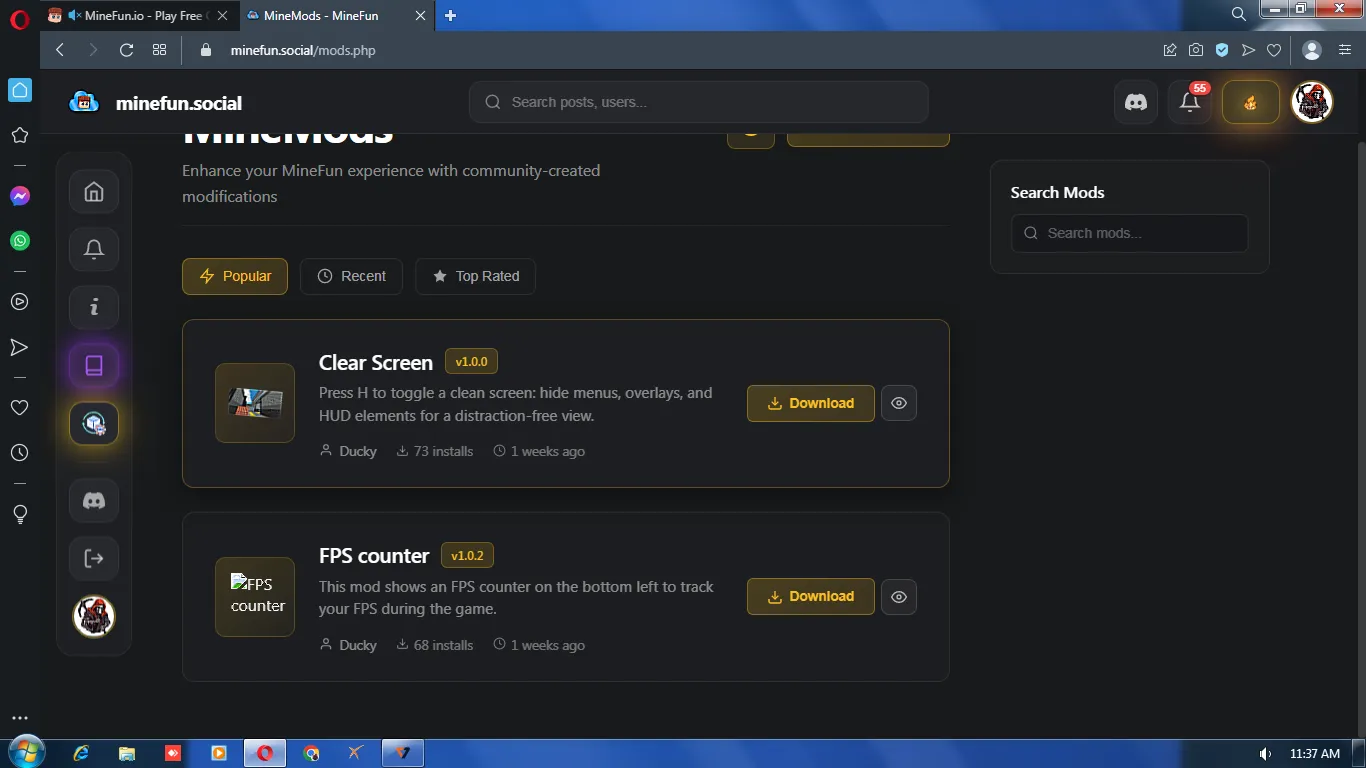Open the info page in site sidebar
The image size is (1366, 768).
pos(94,307)
